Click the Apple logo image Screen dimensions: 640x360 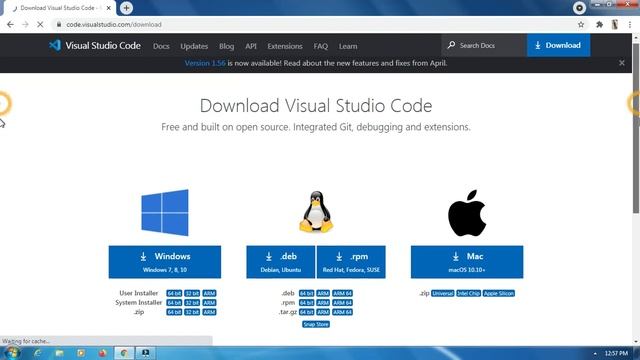(x=467, y=213)
